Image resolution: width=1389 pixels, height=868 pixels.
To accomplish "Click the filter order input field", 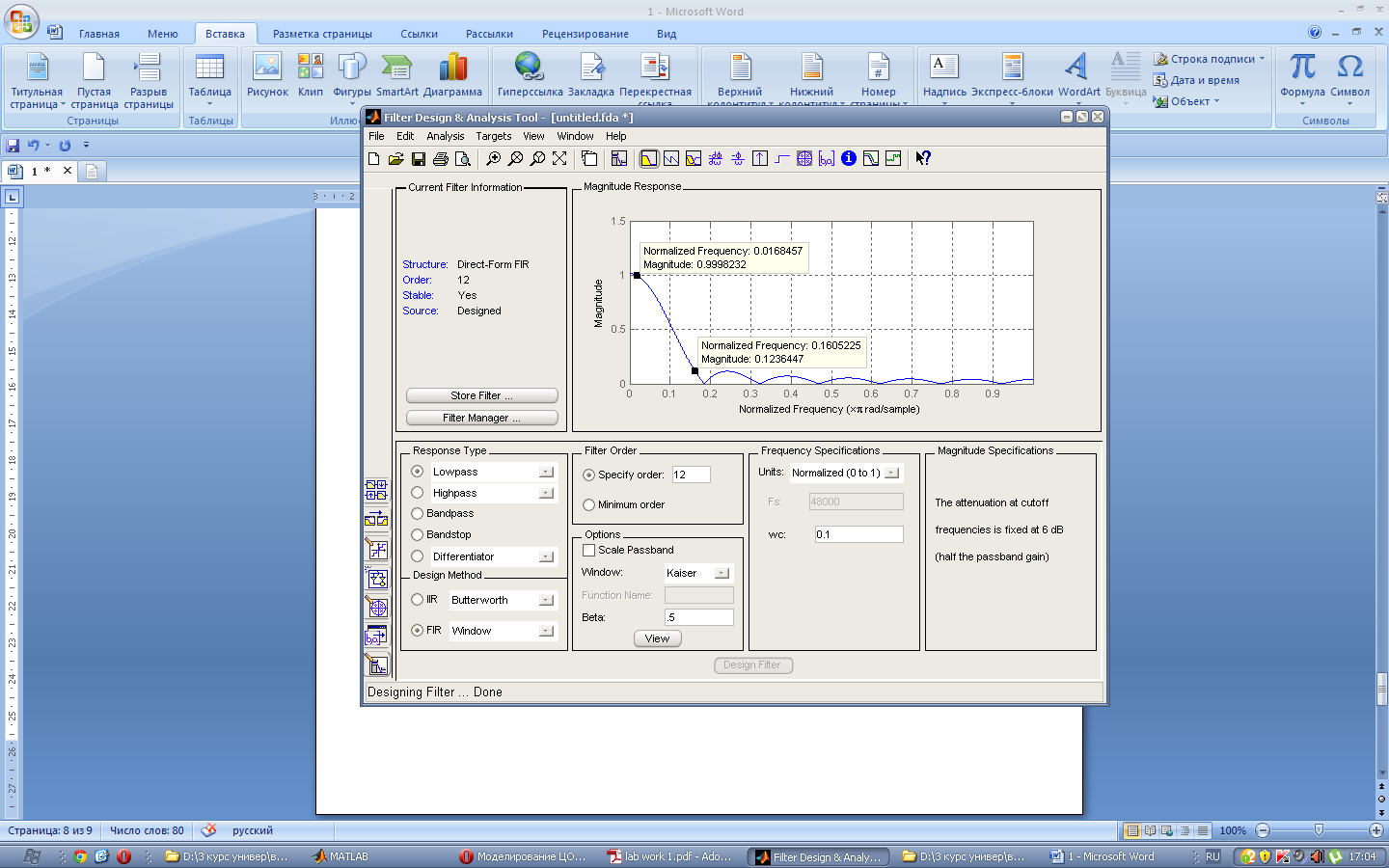I will click(x=691, y=475).
